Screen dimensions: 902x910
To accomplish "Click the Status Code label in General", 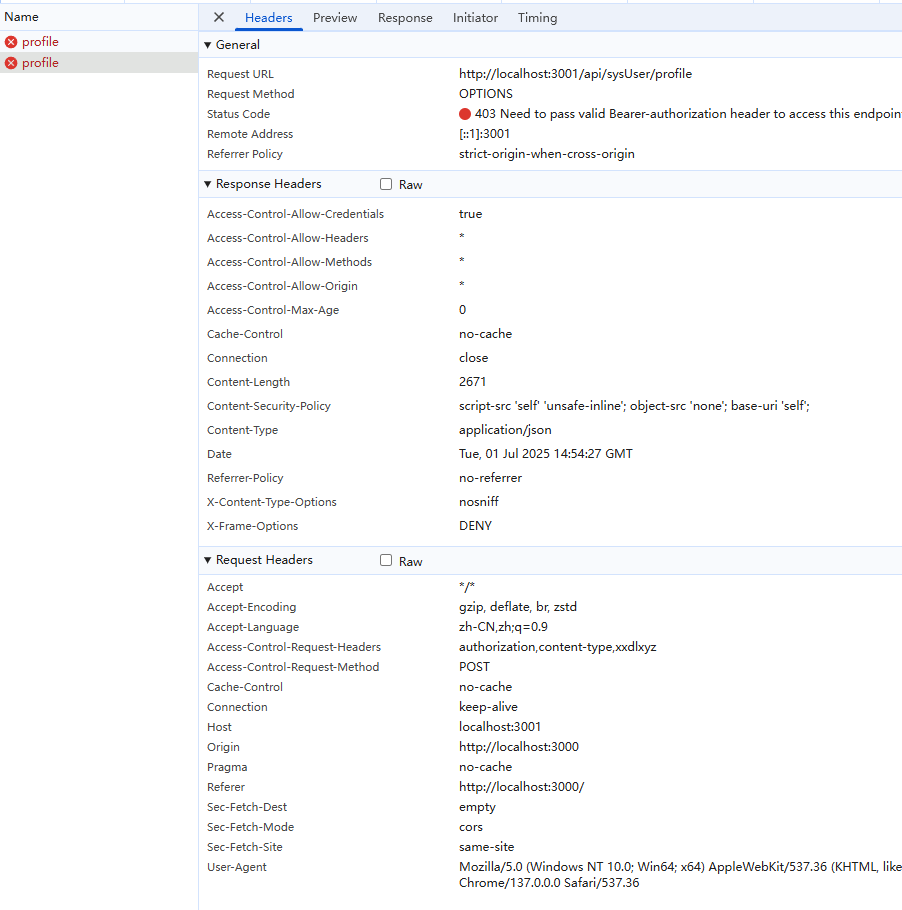I will 239,114.
